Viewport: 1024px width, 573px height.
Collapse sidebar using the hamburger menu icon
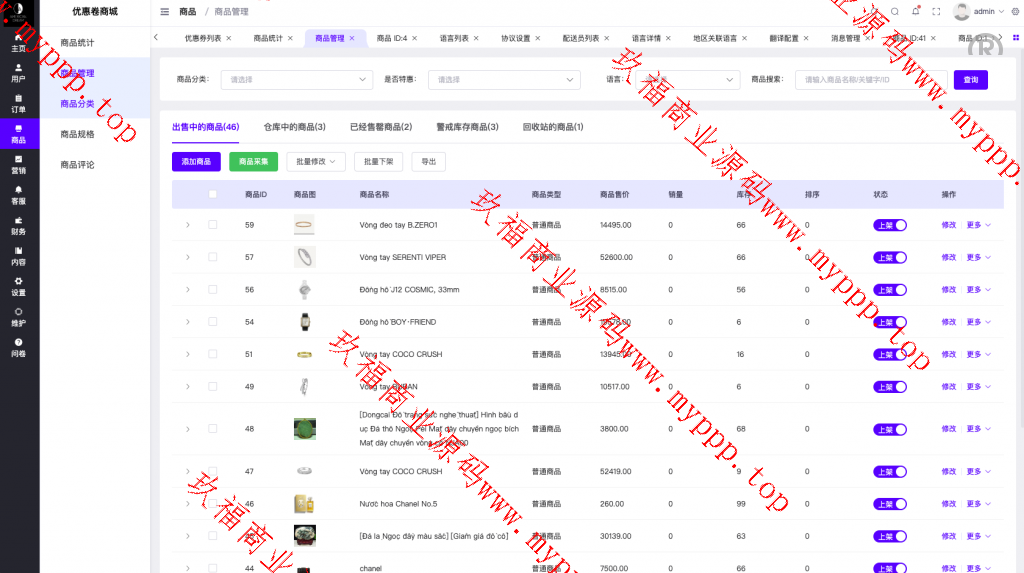pos(165,12)
